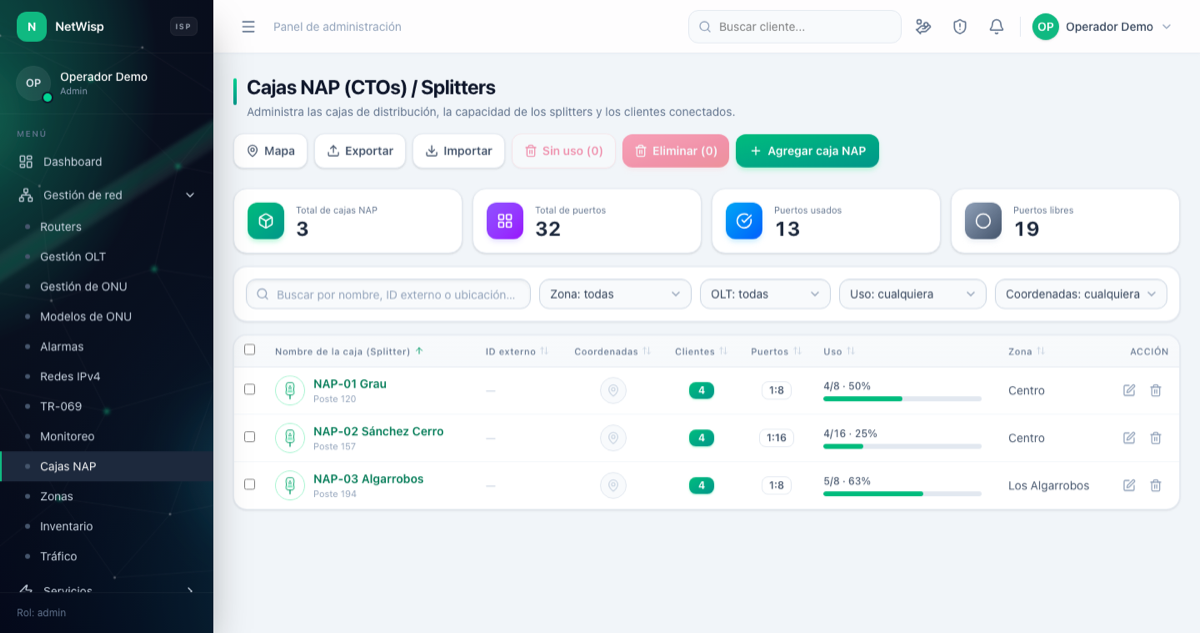Click the usage progress bar for NAP-01 Grau

click(x=902, y=398)
